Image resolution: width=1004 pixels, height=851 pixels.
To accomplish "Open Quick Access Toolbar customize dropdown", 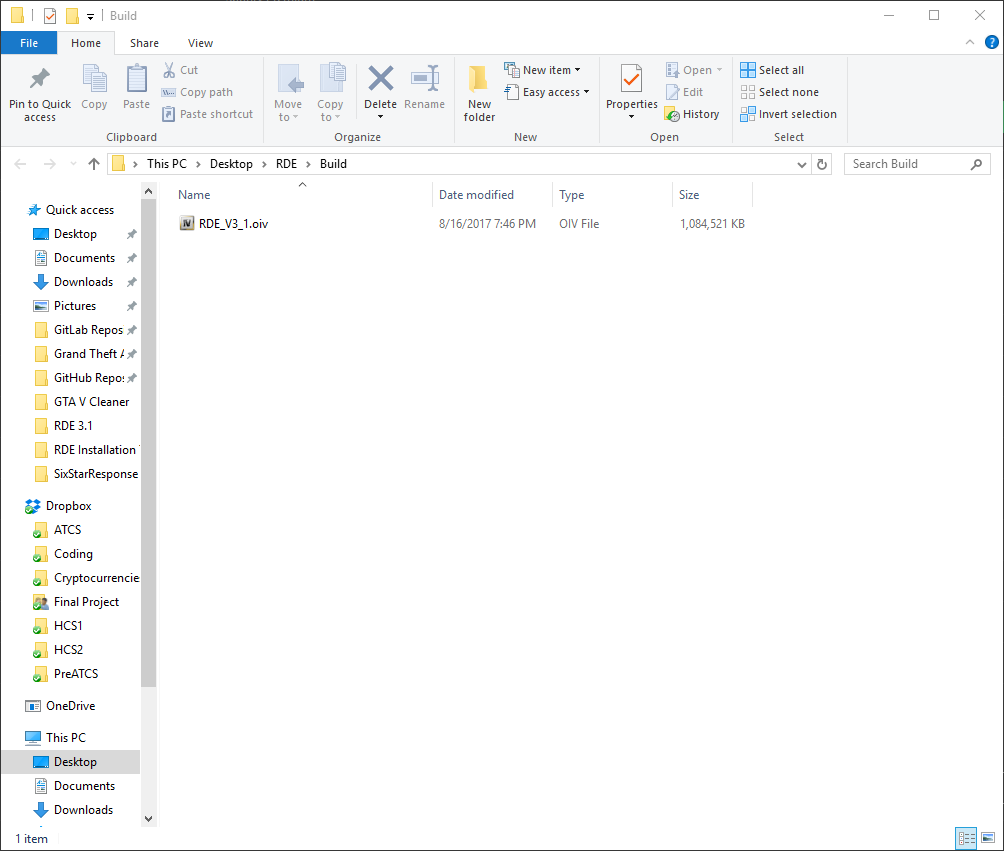I will coord(90,17).
